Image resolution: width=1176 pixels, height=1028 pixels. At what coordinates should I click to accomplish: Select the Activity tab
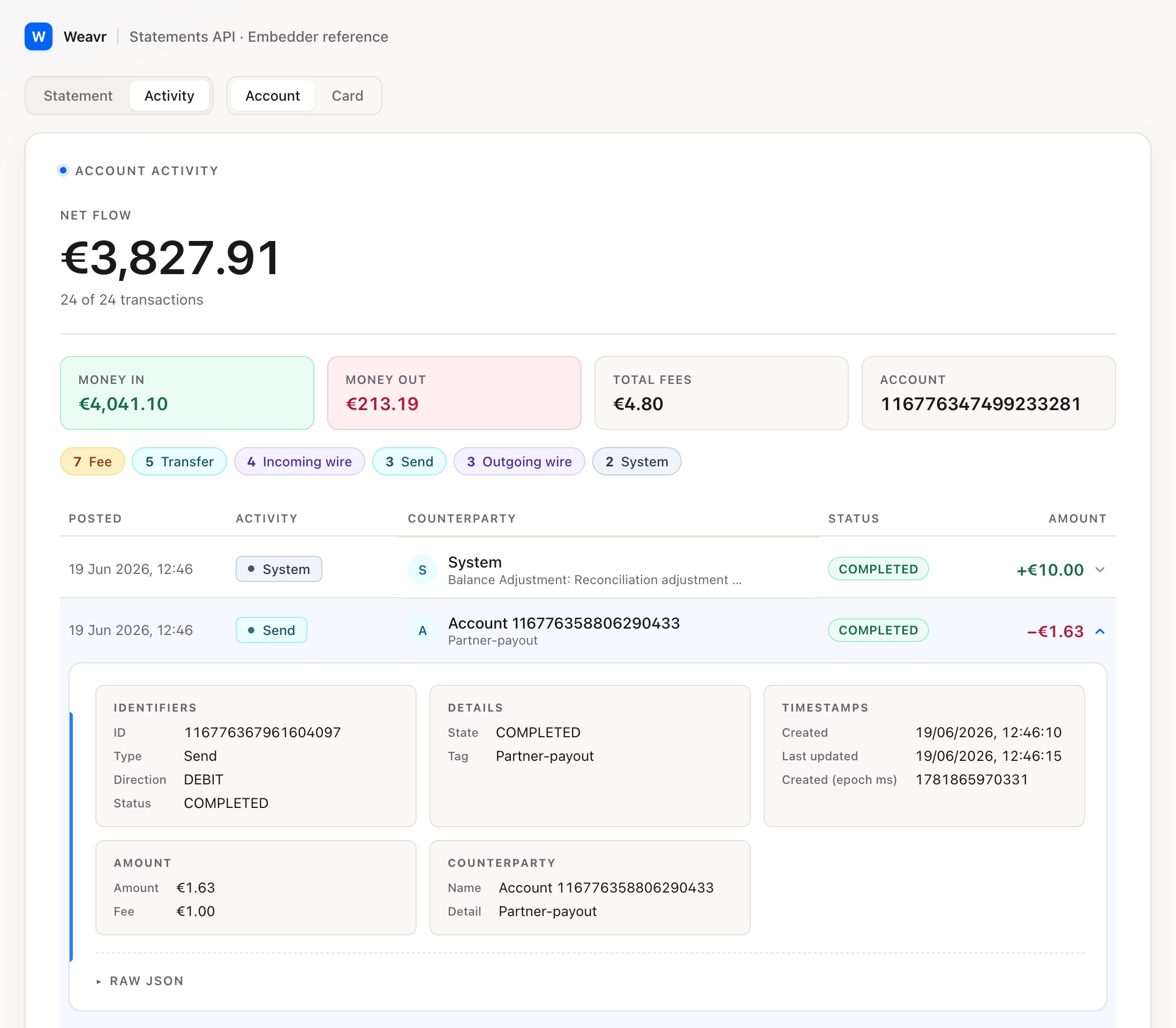(169, 96)
